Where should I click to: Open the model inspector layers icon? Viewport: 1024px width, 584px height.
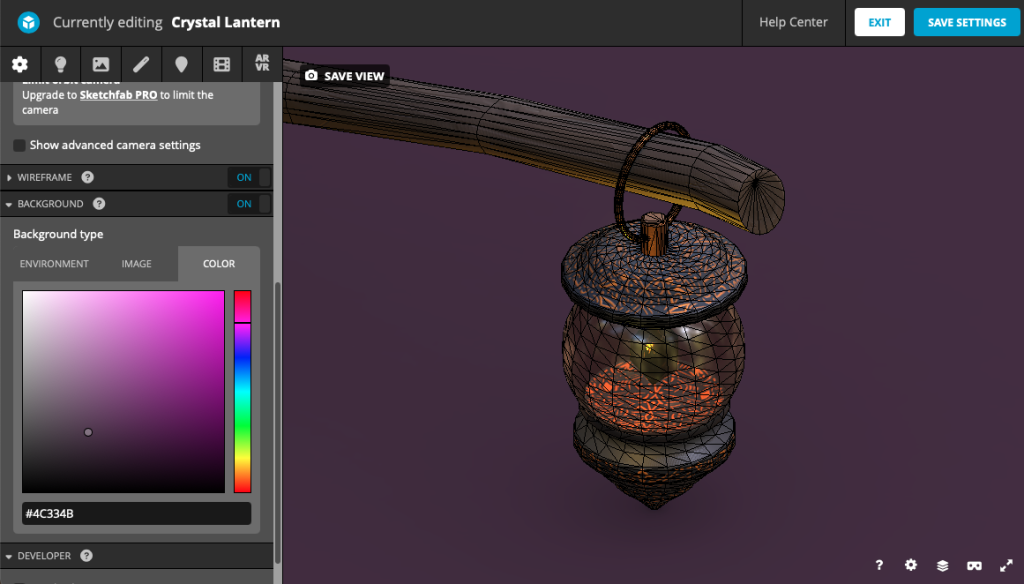coord(942,565)
